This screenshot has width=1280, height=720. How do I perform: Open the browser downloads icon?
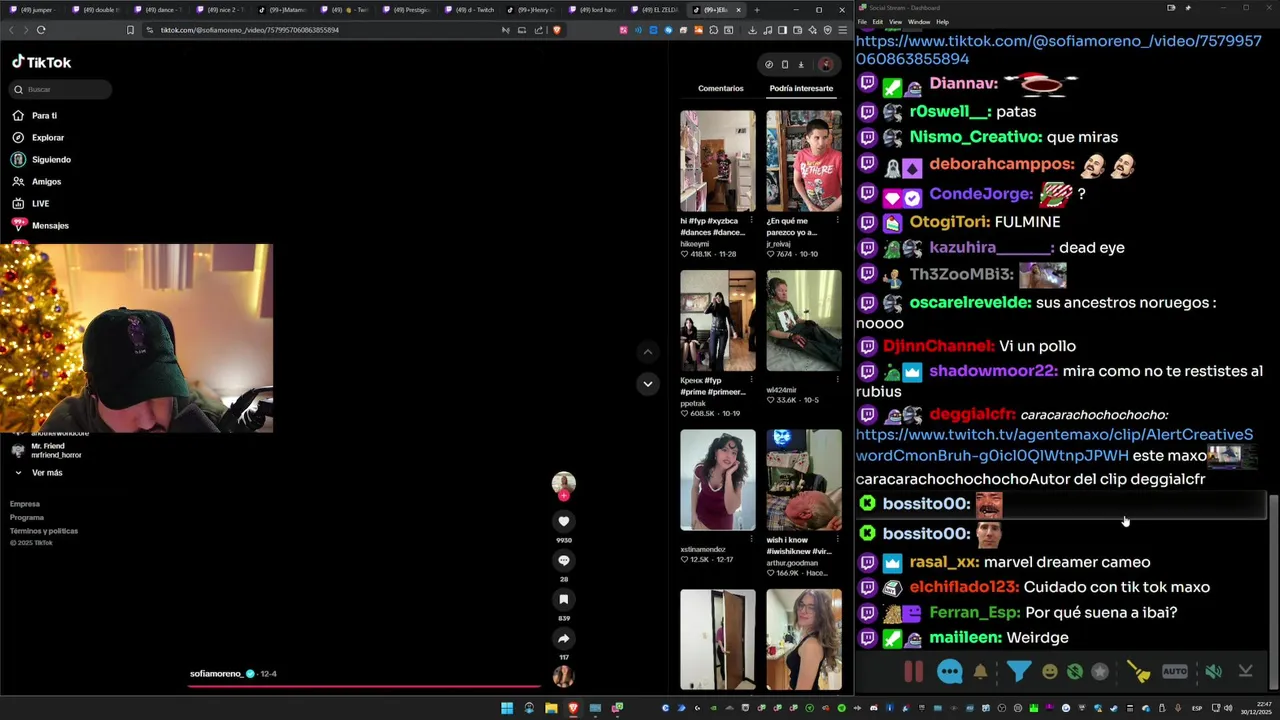pyautogui.click(x=752, y=30)
